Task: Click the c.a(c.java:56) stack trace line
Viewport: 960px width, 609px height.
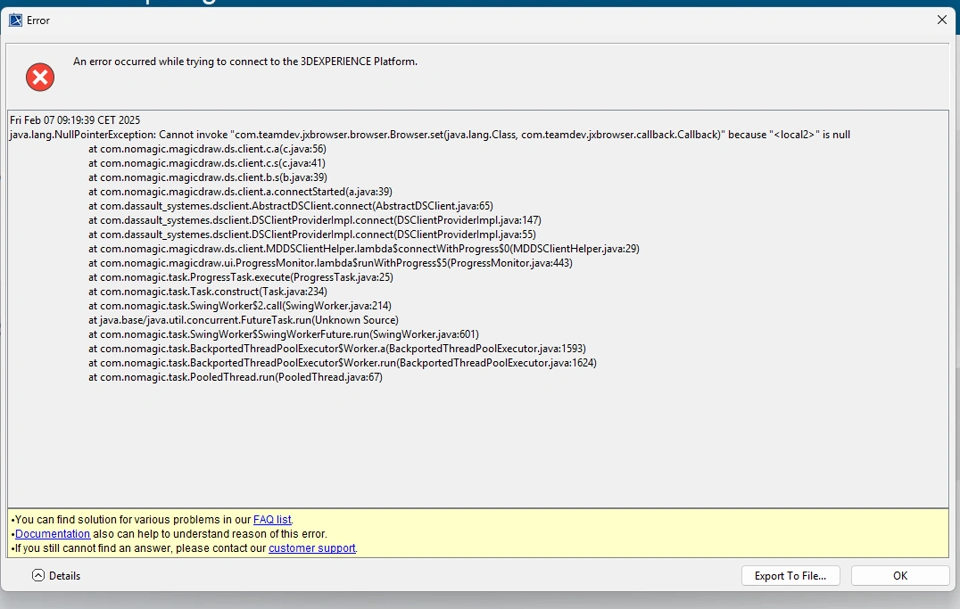Action: 207,149
